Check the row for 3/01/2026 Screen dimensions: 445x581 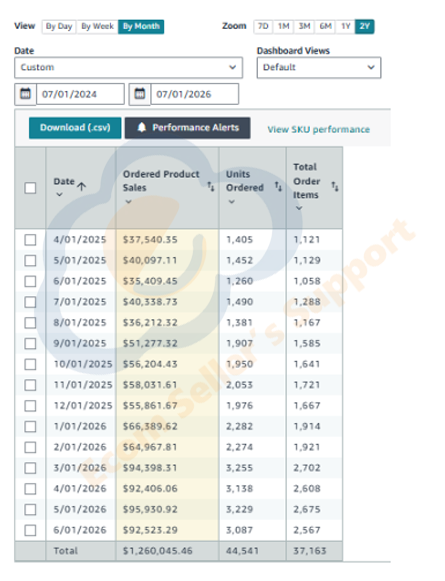pos(30,468)
